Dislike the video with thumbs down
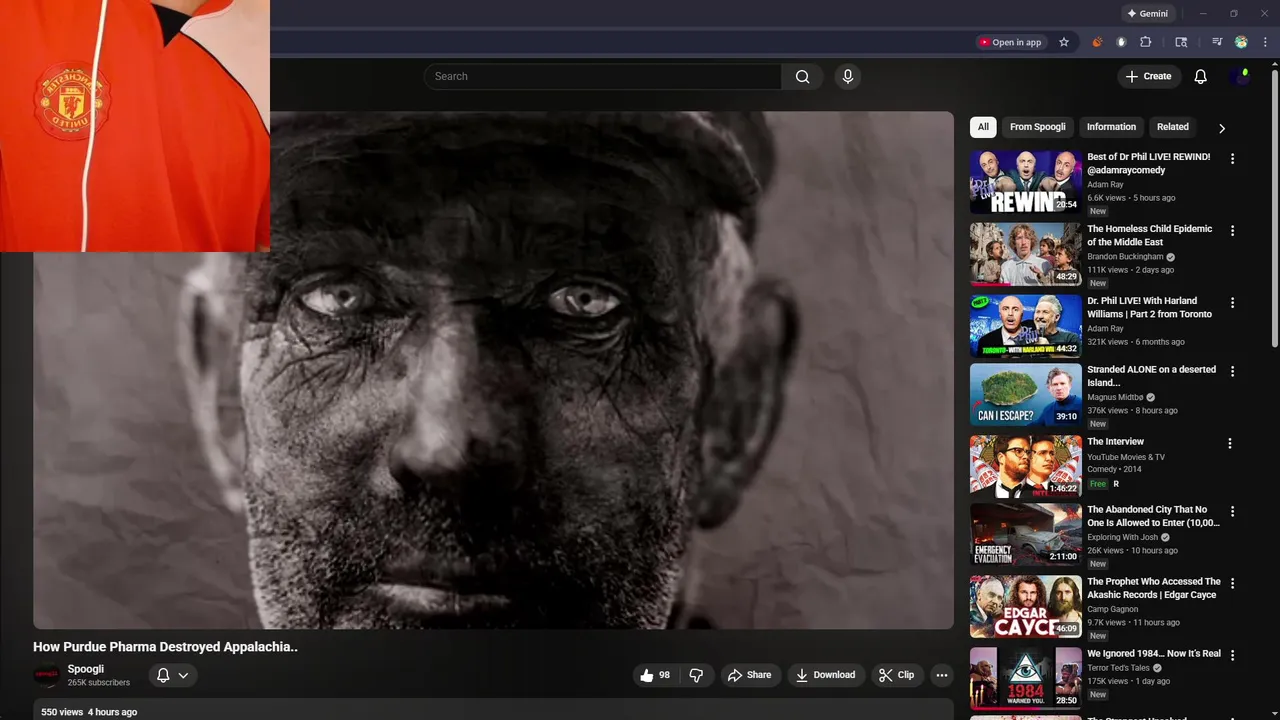1280x720 pixels. 696,675
